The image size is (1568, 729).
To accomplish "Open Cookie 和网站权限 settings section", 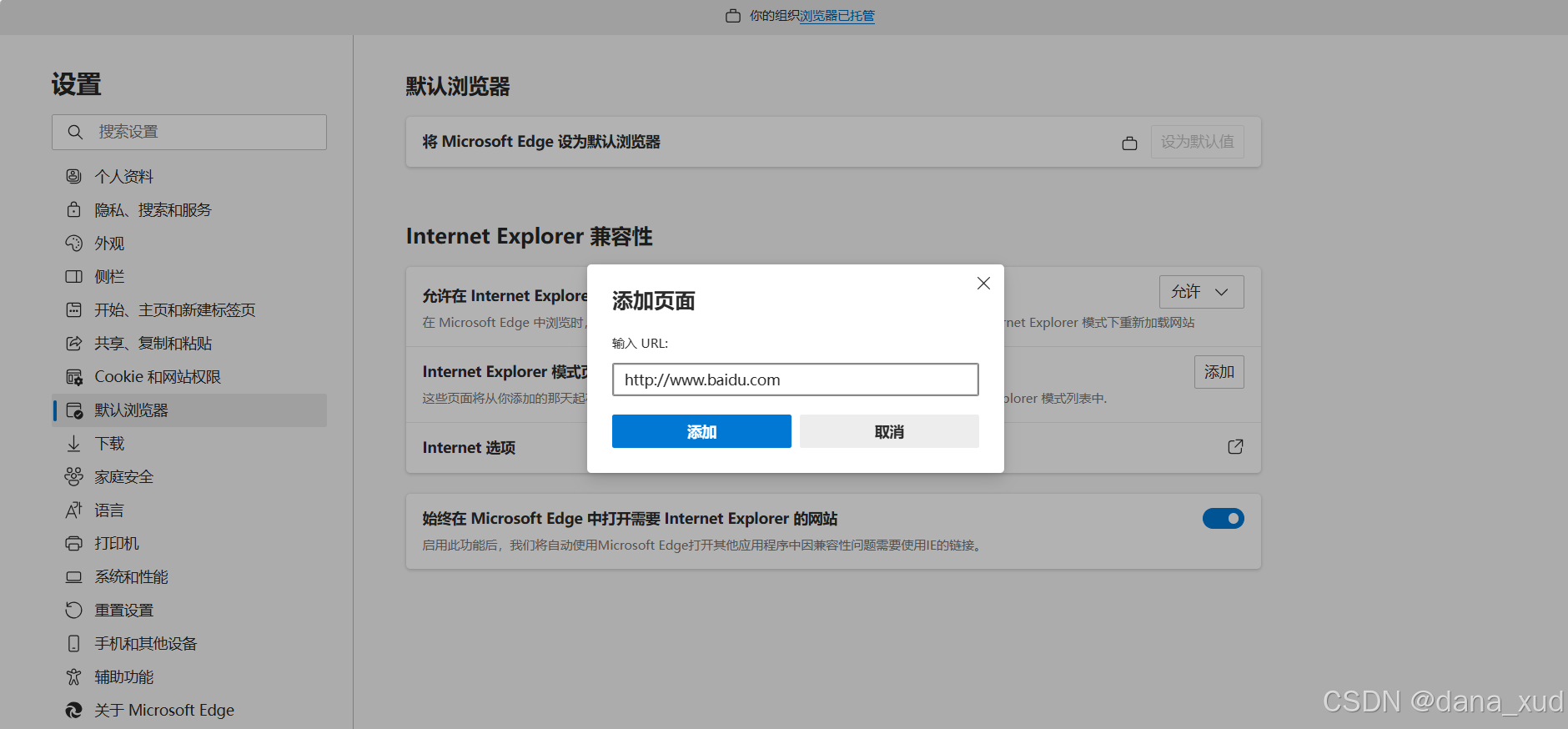I will [189, 377].
